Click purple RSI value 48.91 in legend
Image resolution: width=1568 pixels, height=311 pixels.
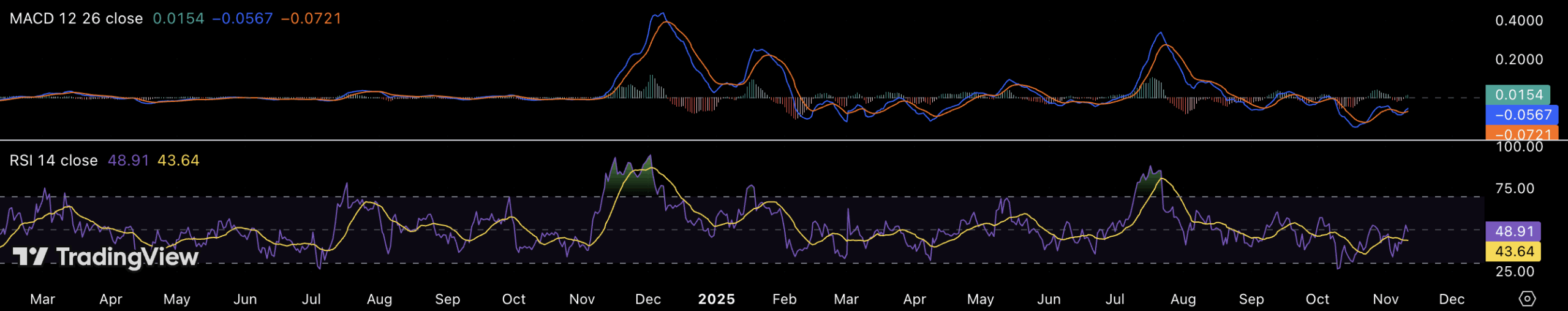tap(128, 161)
